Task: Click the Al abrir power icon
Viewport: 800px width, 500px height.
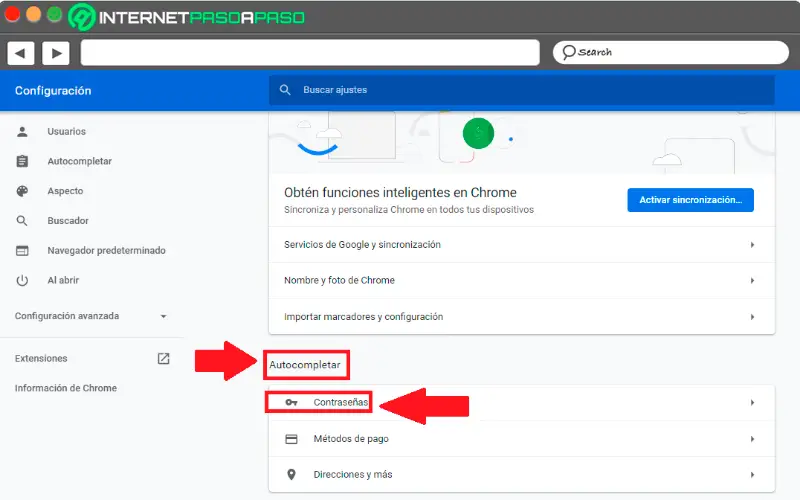Action: click(22, 280)
